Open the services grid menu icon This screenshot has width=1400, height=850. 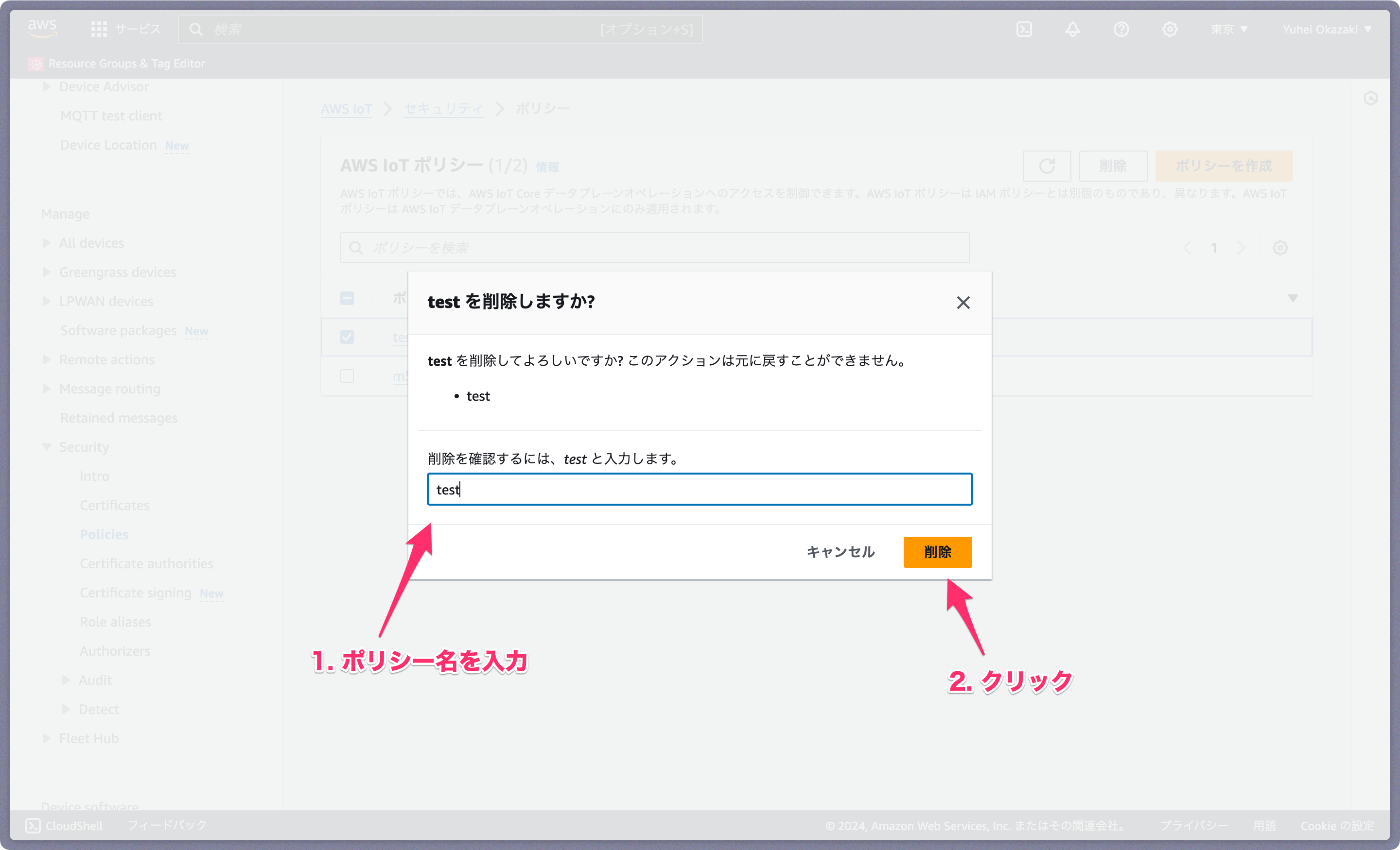[x=99, y=29]
